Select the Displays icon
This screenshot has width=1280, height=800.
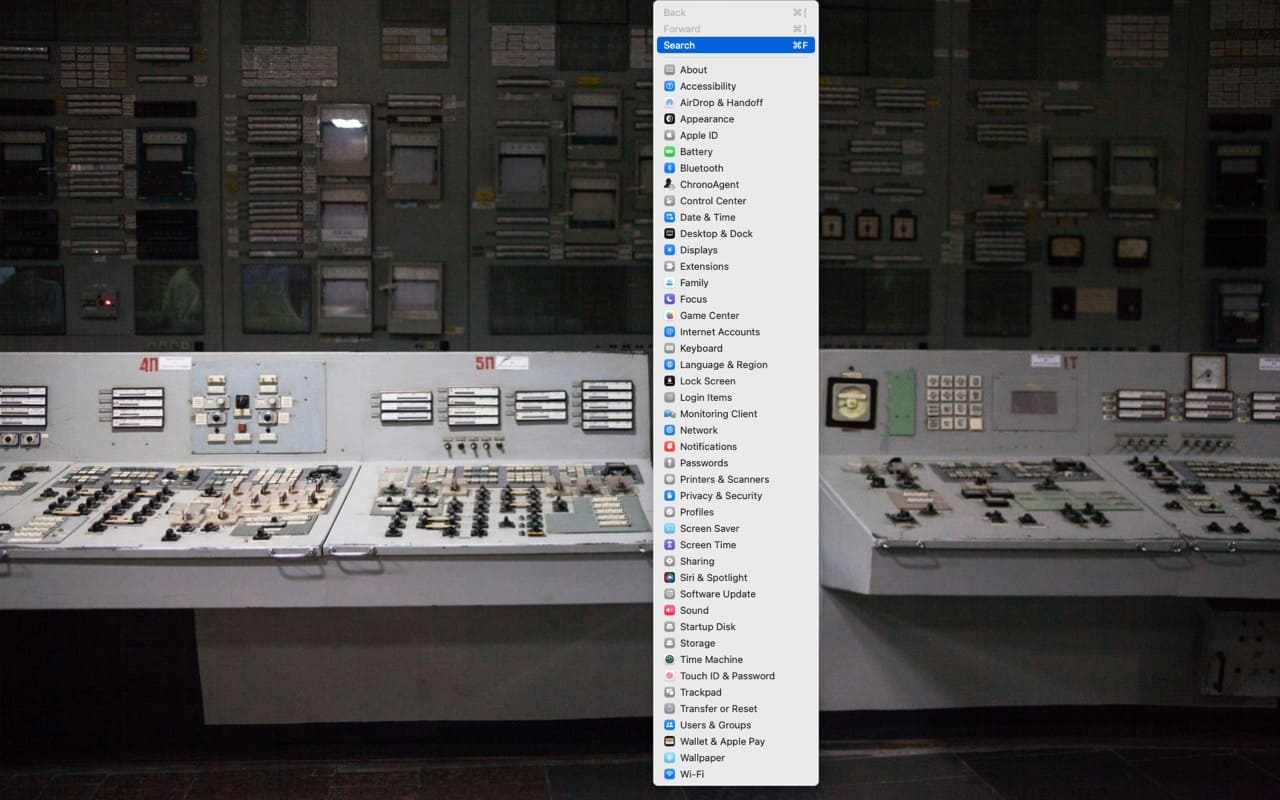[x=668, y=250]
